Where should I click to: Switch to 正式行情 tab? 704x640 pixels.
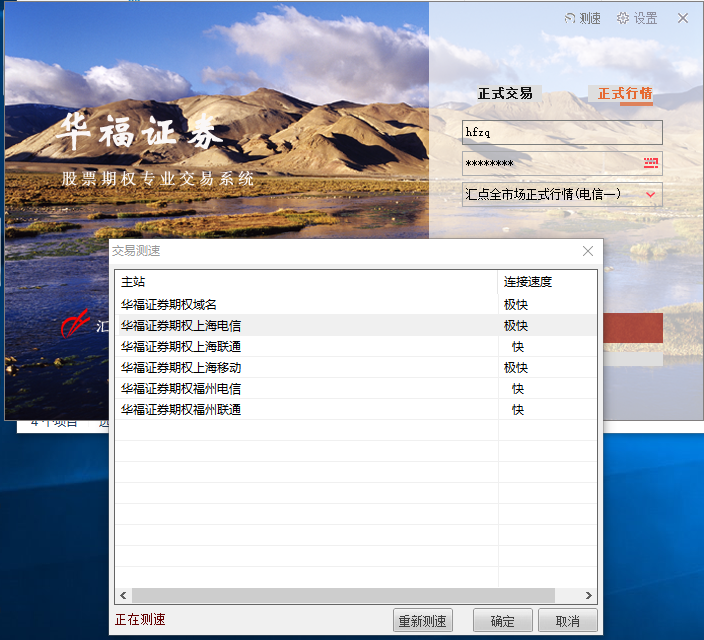[x=625, y=93]
